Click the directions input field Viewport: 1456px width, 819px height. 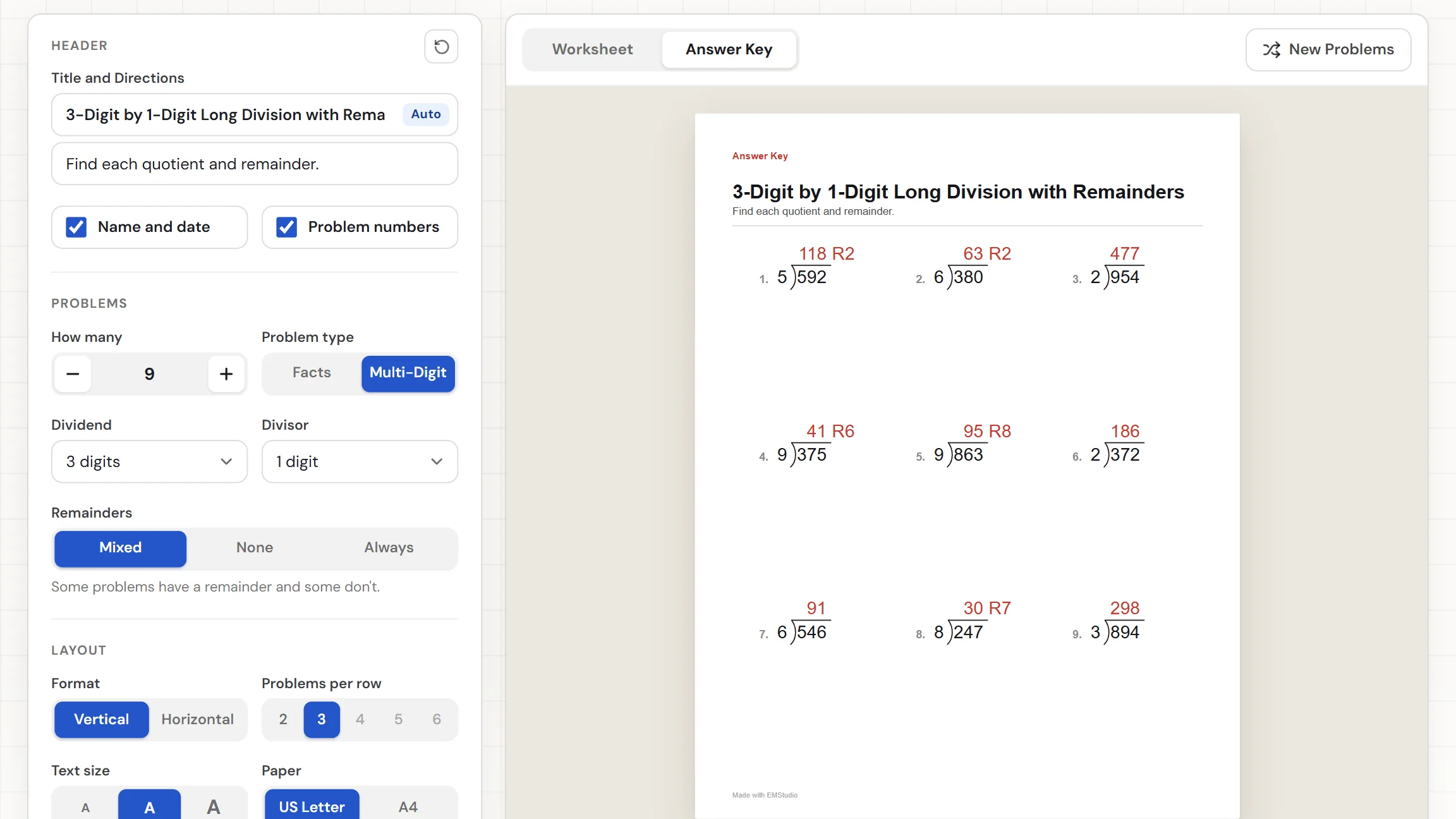pos(255,164)
